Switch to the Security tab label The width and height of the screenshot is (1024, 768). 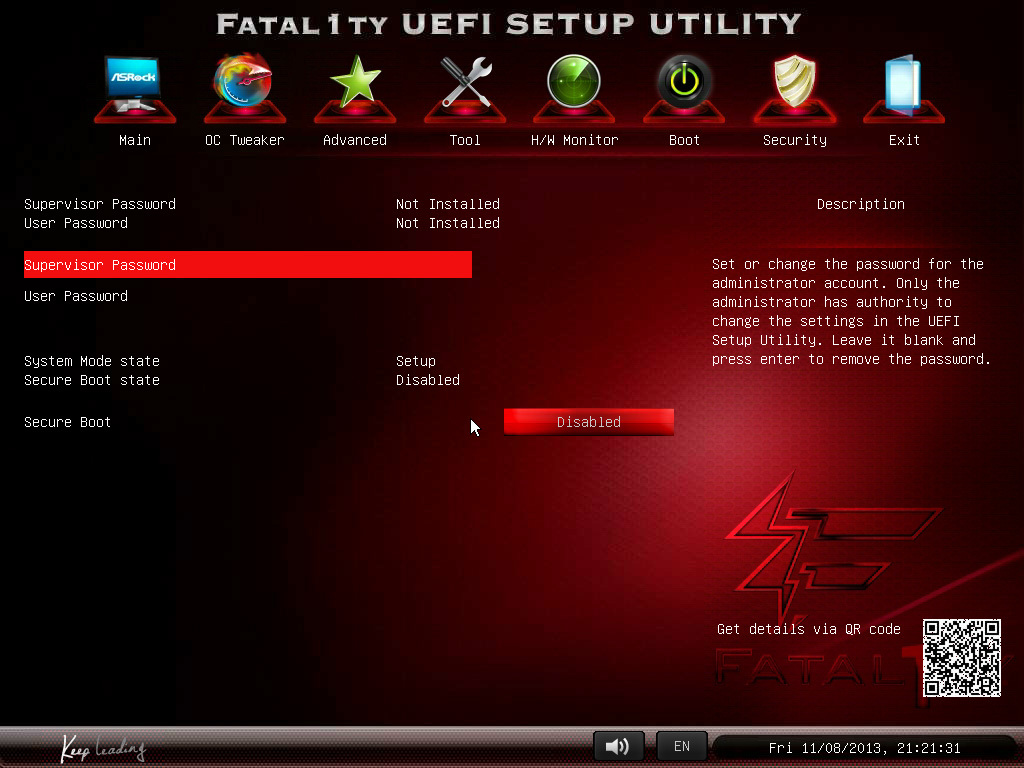795,140
